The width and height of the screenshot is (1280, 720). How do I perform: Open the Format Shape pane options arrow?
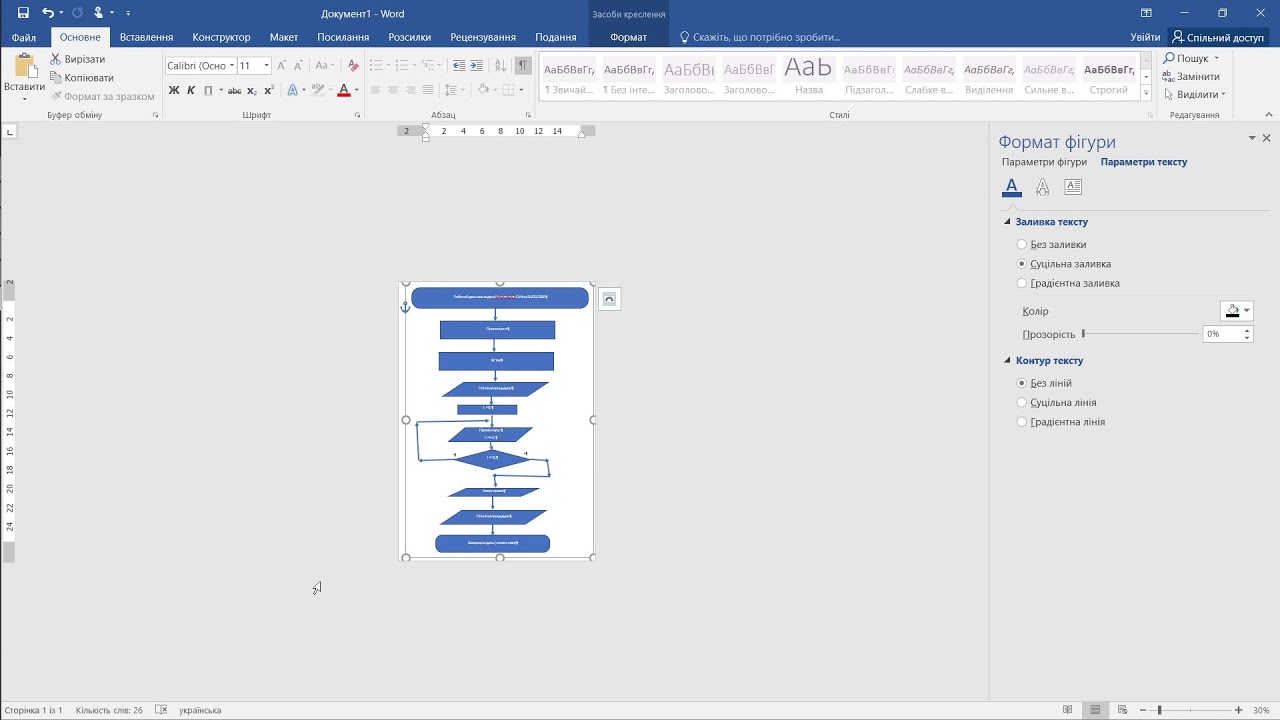[x=1251, y=138]
